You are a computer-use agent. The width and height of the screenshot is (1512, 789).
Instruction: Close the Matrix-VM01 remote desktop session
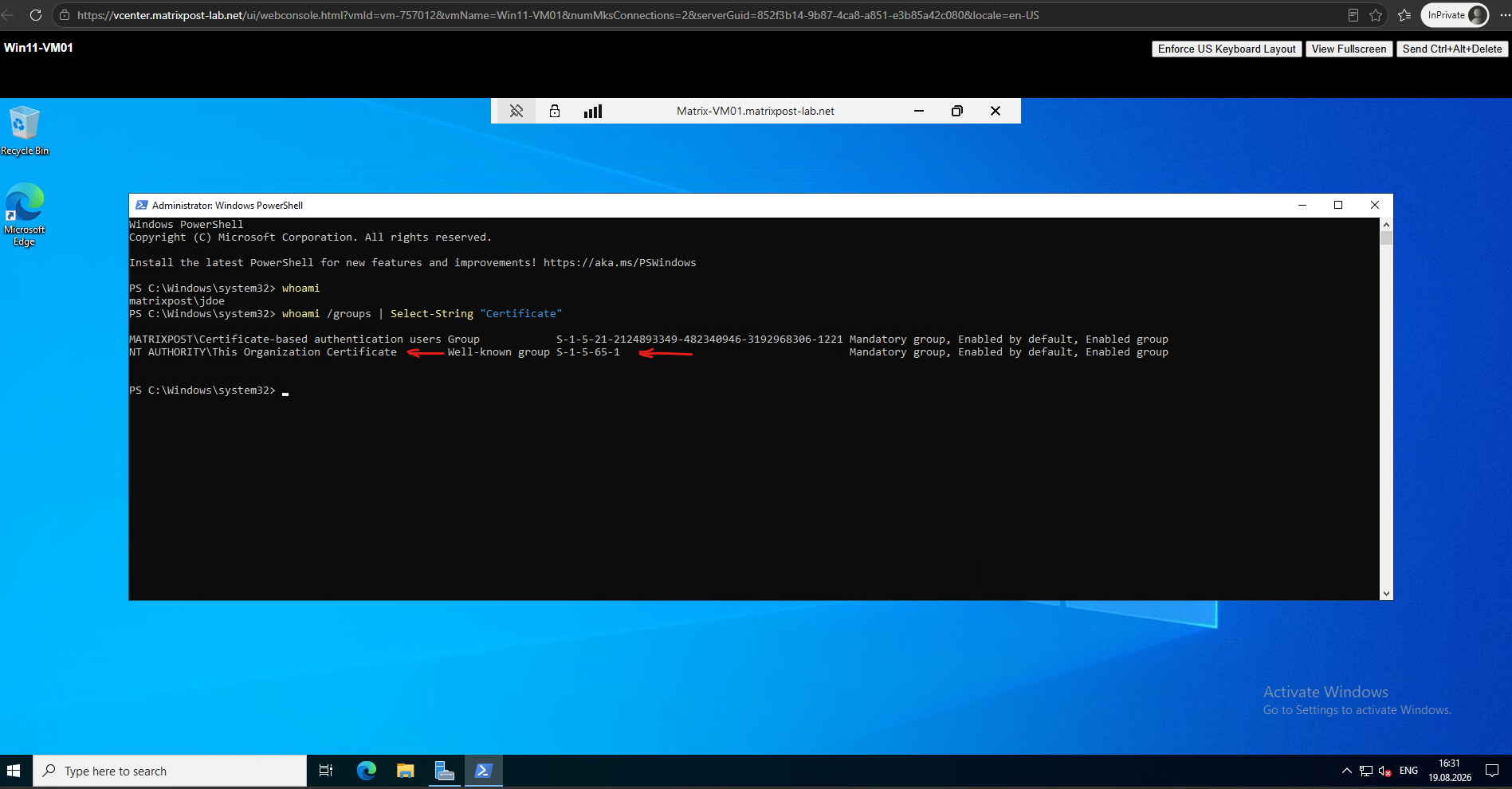(x=996, y=111)
